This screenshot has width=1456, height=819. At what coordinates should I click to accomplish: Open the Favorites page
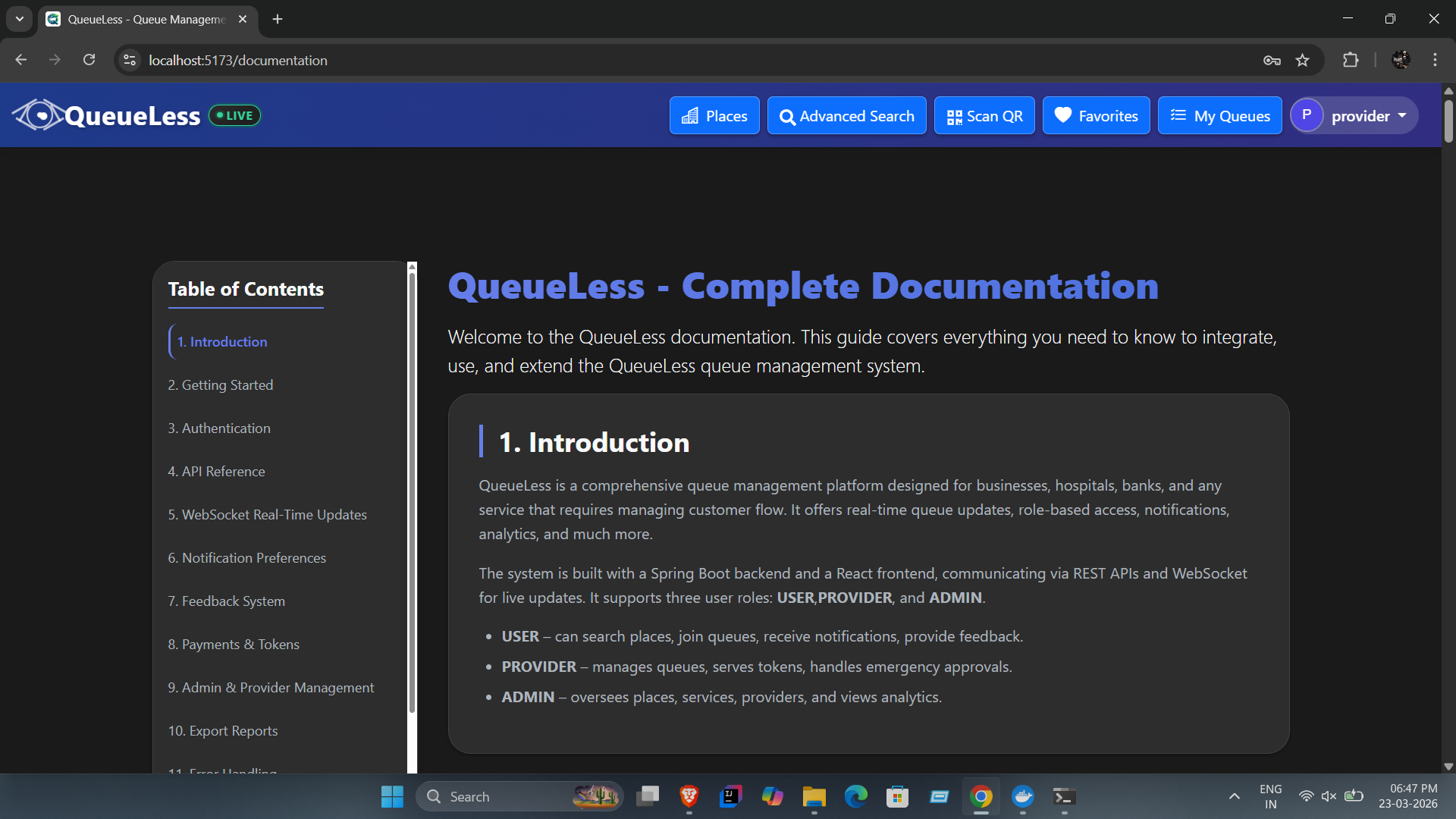pyautogui.click(x=1096, y=116)
